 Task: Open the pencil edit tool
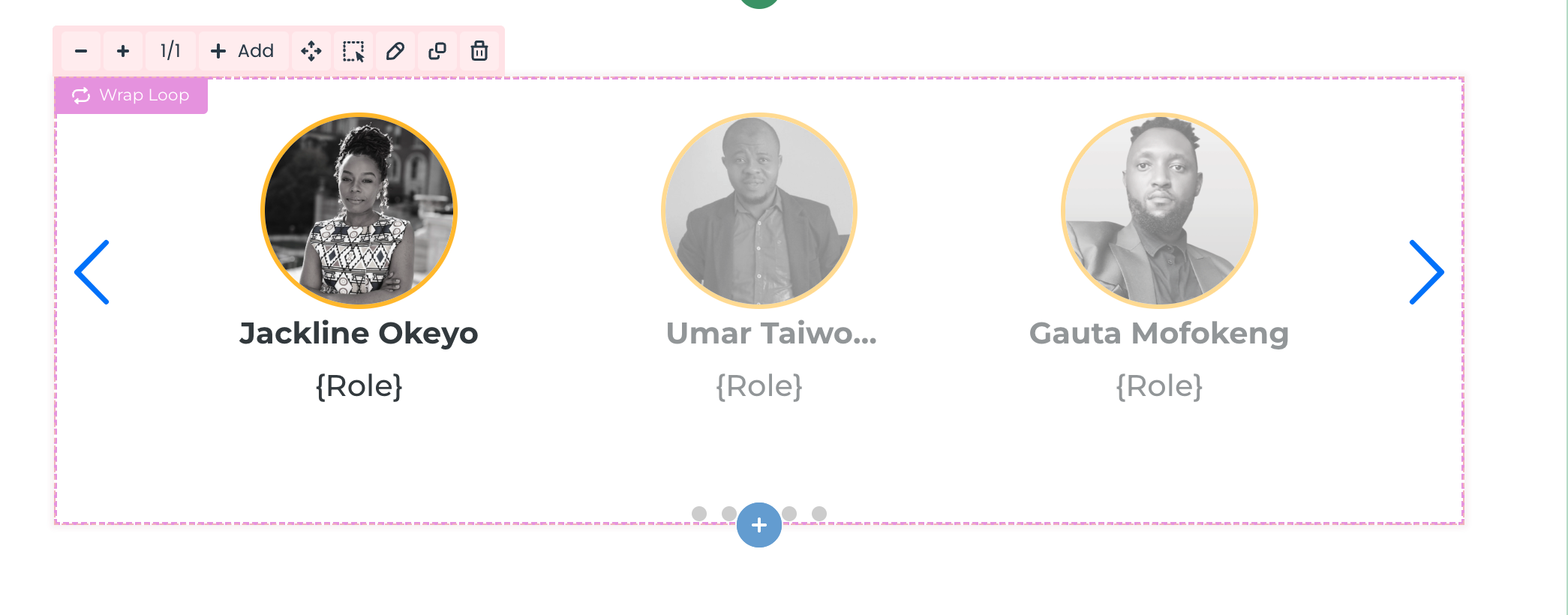(395, 51)
